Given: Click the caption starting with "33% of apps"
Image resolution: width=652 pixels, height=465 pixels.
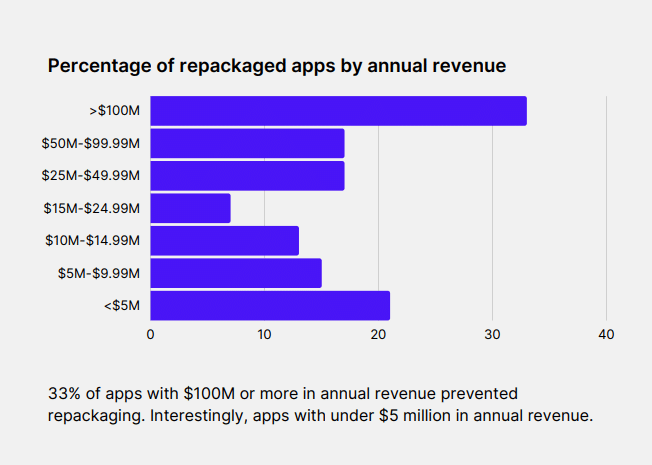Looking at the screenshot, I should point(320,405).
